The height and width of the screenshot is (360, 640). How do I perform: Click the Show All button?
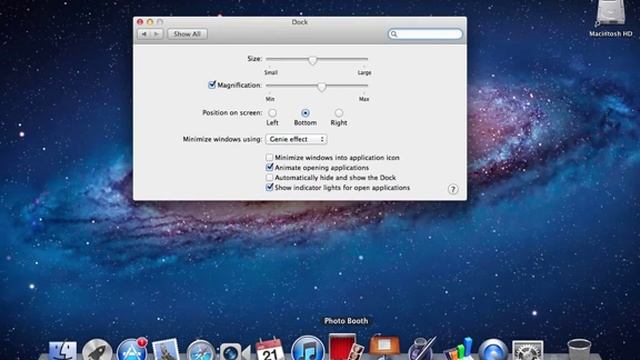[187, 34]
